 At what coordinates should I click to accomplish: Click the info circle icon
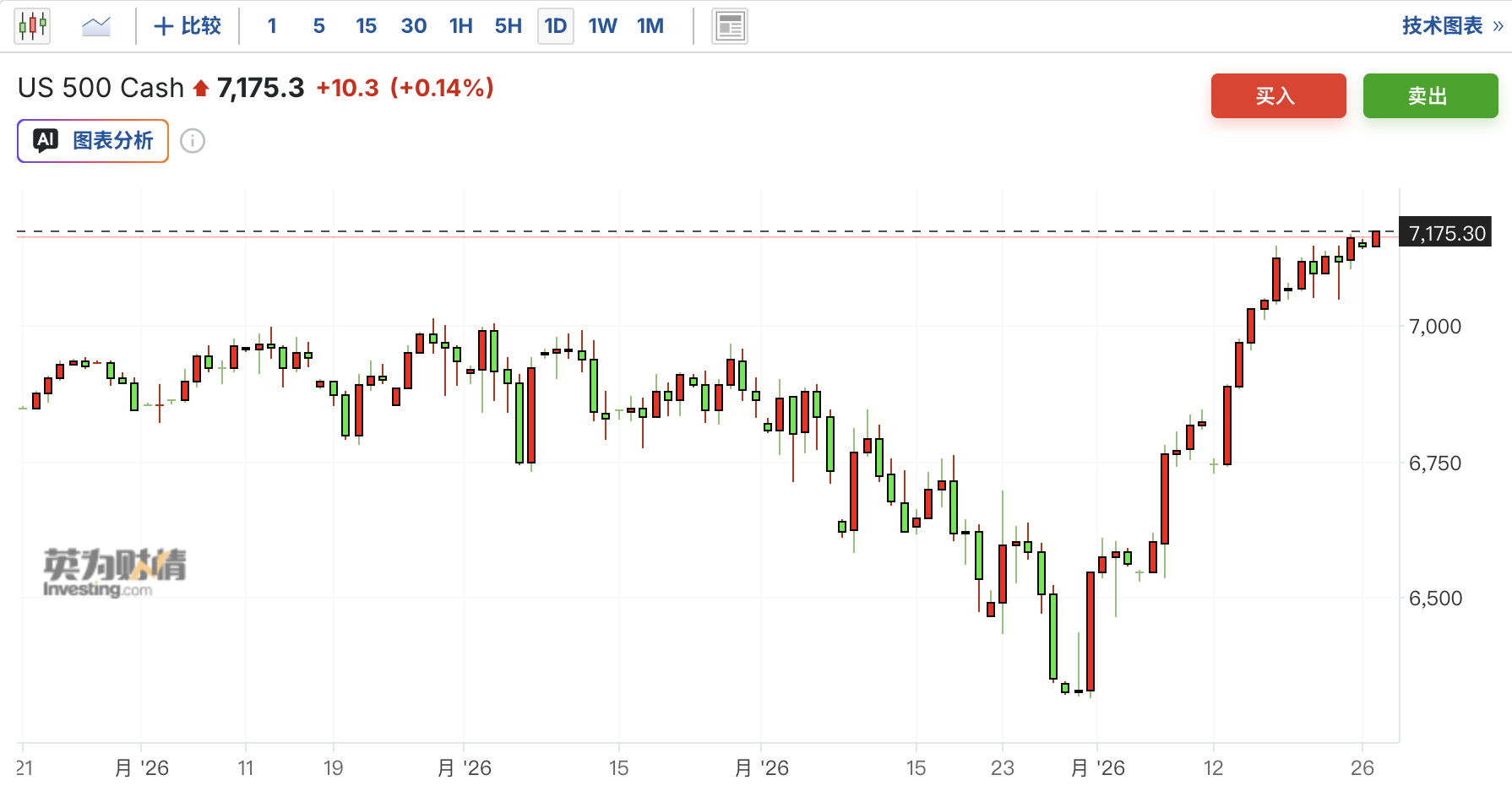click(x=193, y=141)
